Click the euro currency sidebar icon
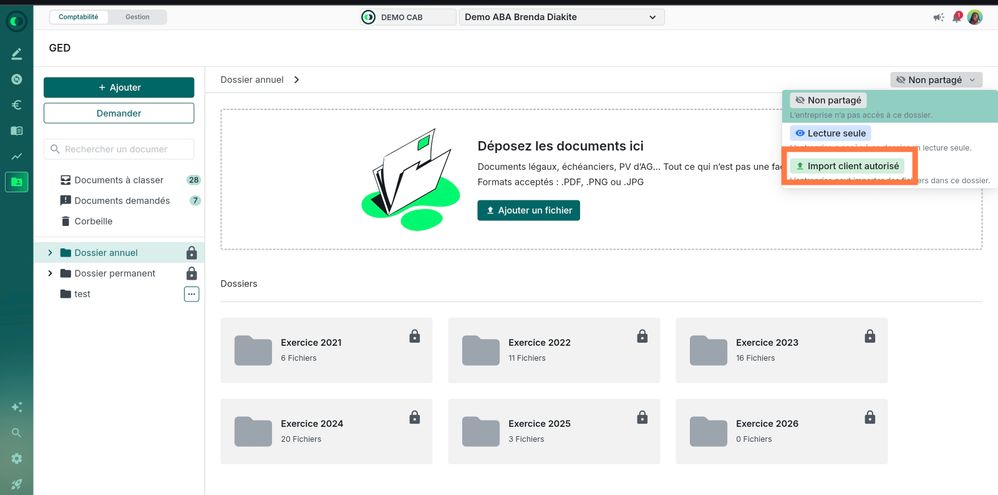This screenshot has height=495, width=998. 17,105
